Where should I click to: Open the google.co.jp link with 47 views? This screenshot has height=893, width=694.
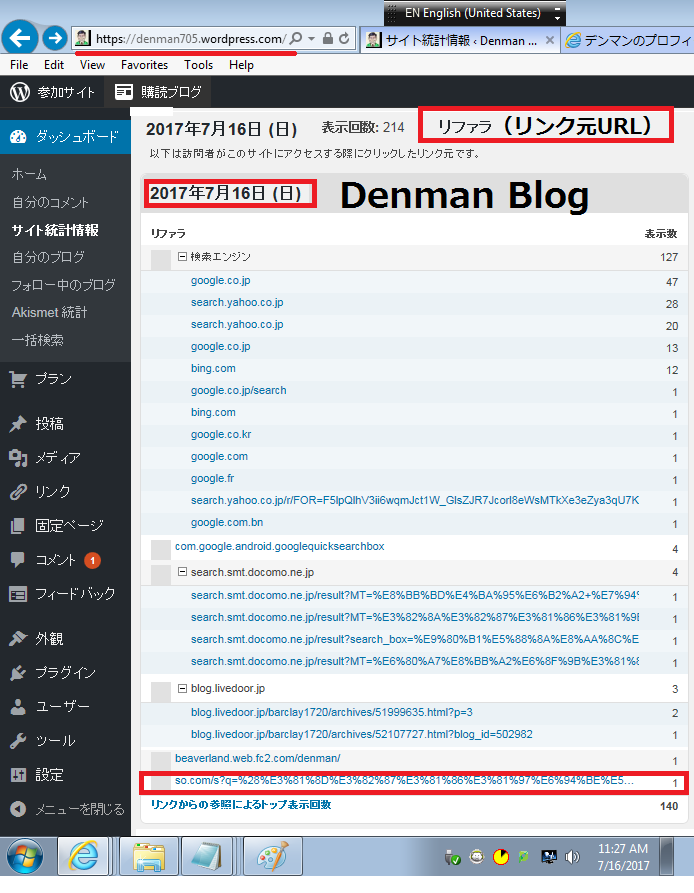(220, 280)
